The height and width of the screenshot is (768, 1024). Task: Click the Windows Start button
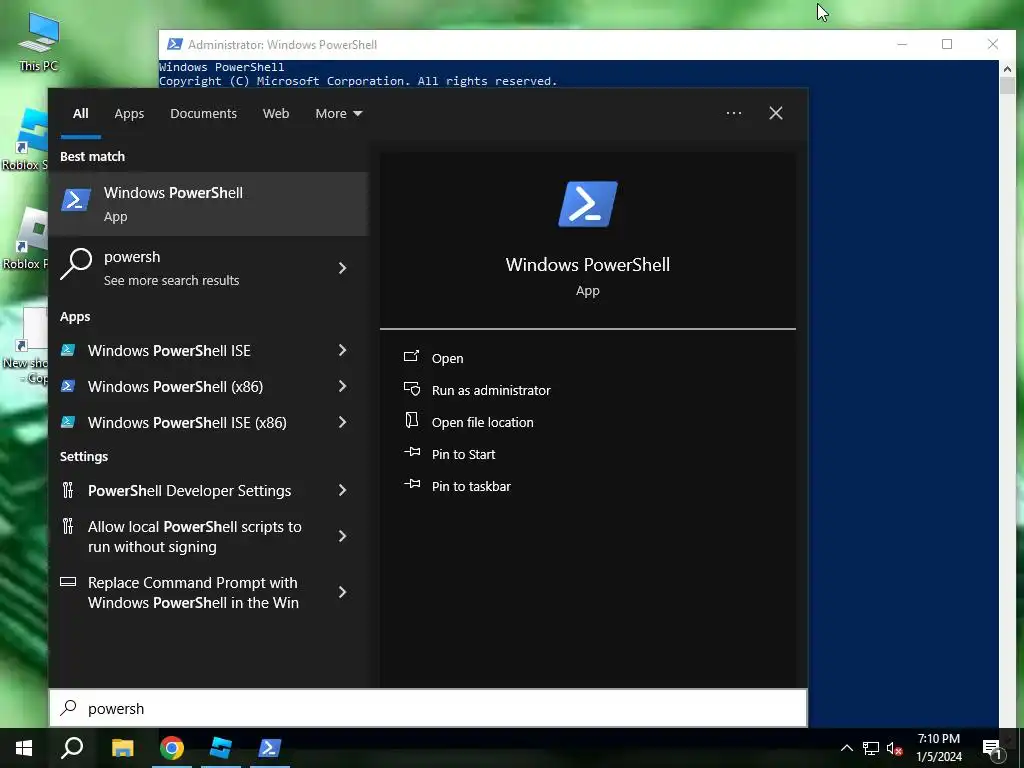[24, 748]
